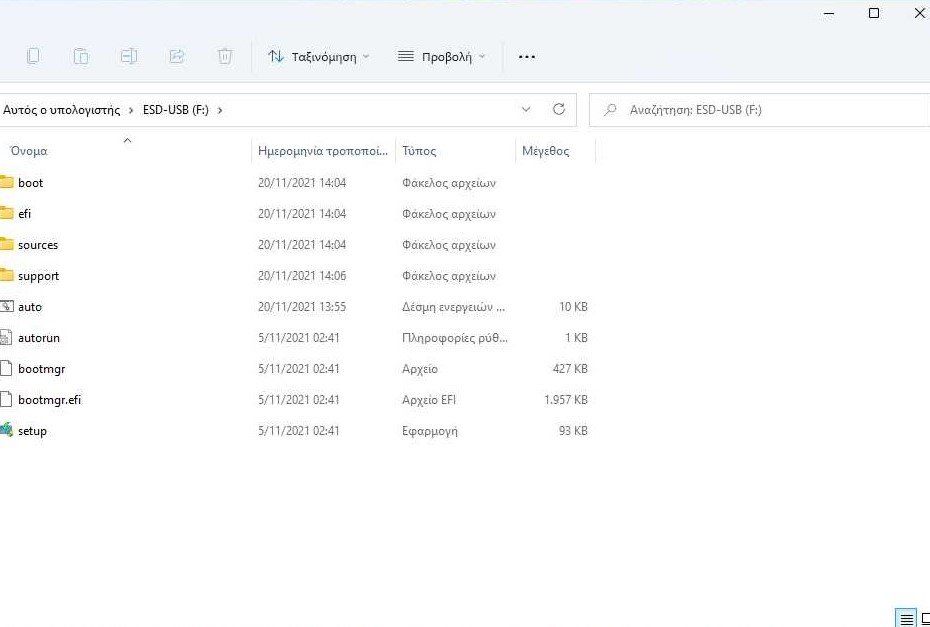Click the 427 KB size cell

click(570, 369)
